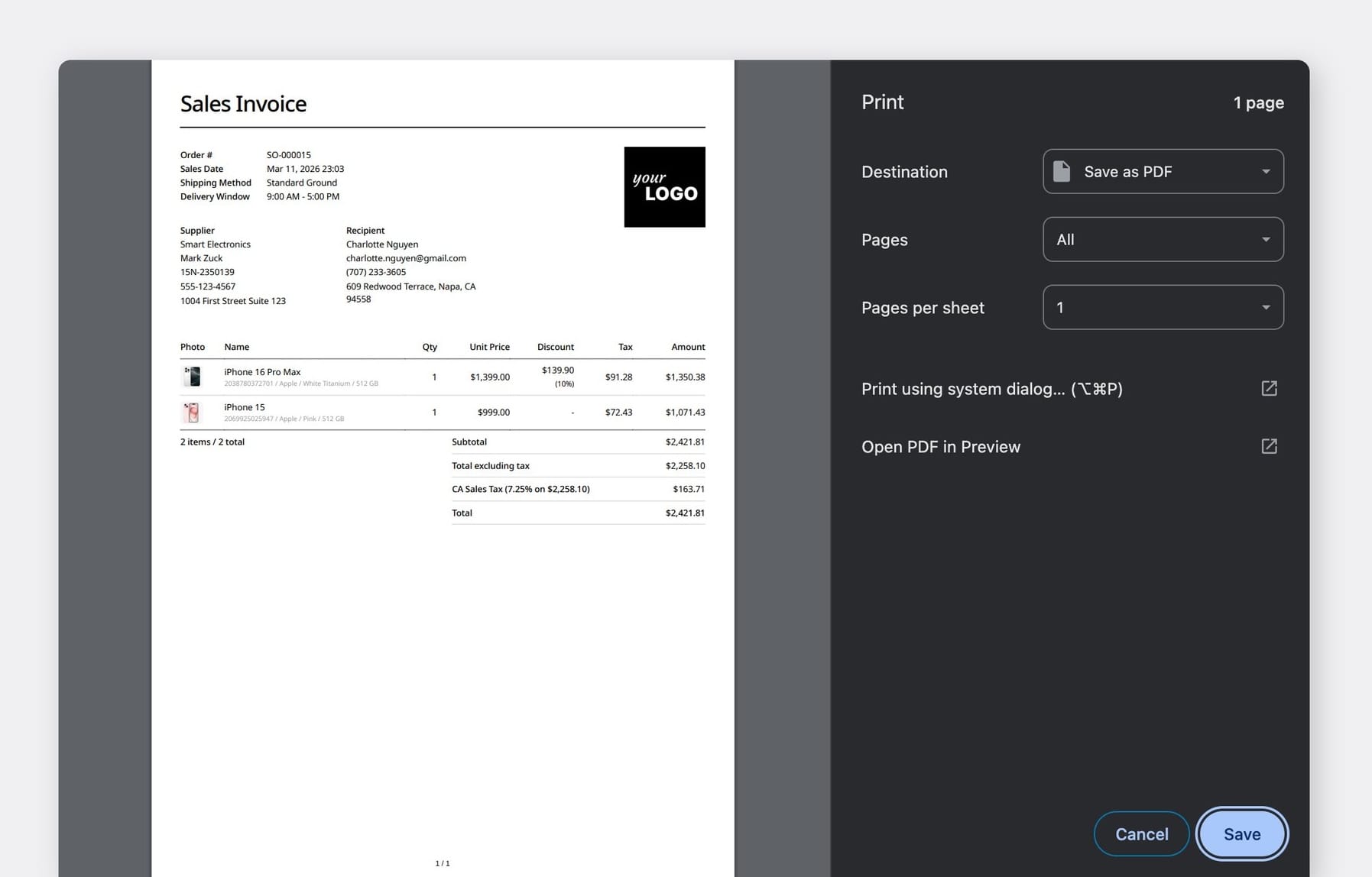The image size is (1372, 877).
Task: Click the external link icon beside system dialog
Action: click(1270, 388)
